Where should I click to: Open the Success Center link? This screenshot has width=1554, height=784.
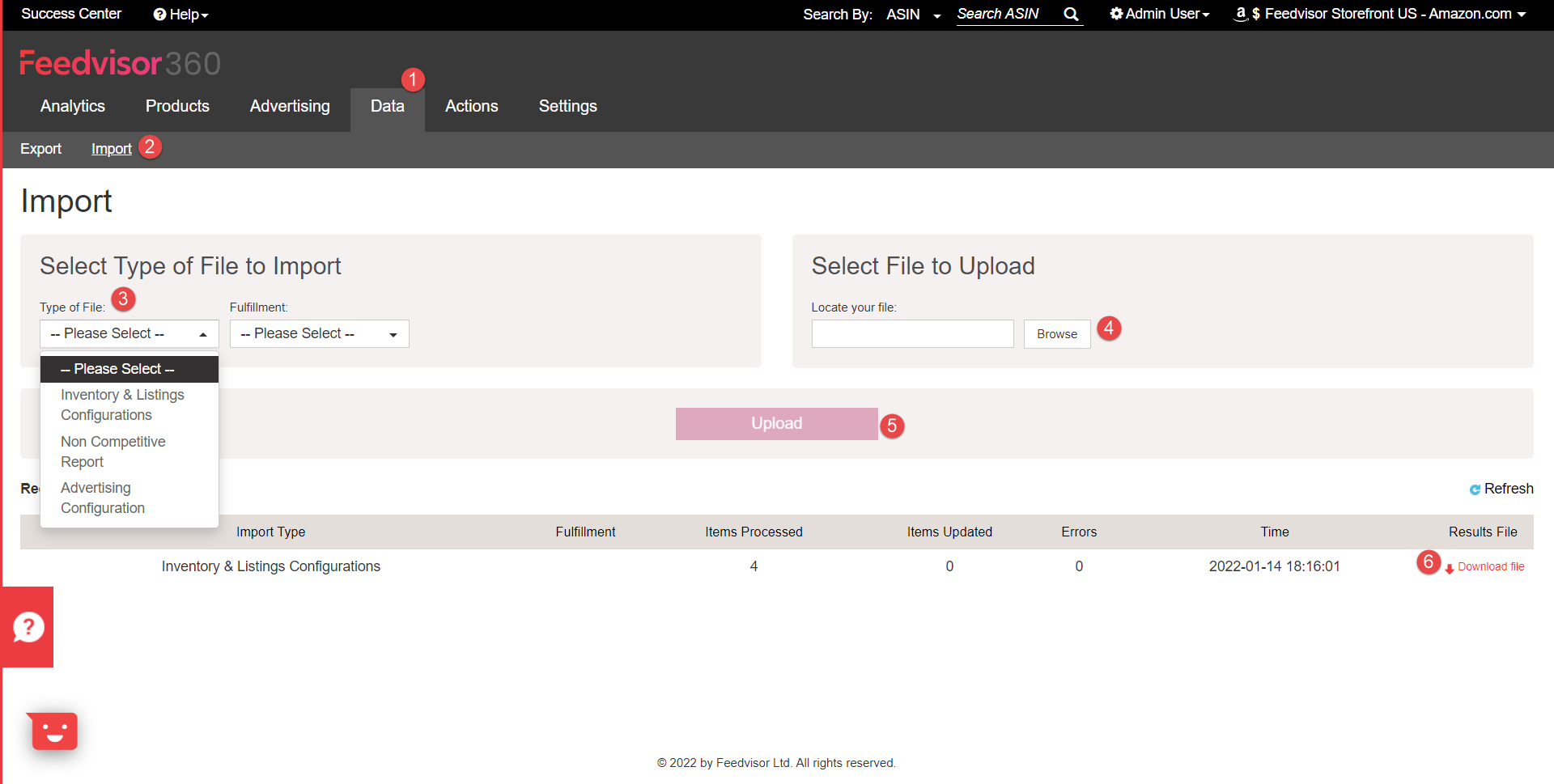pyautogui.click(x=71, y=14)
